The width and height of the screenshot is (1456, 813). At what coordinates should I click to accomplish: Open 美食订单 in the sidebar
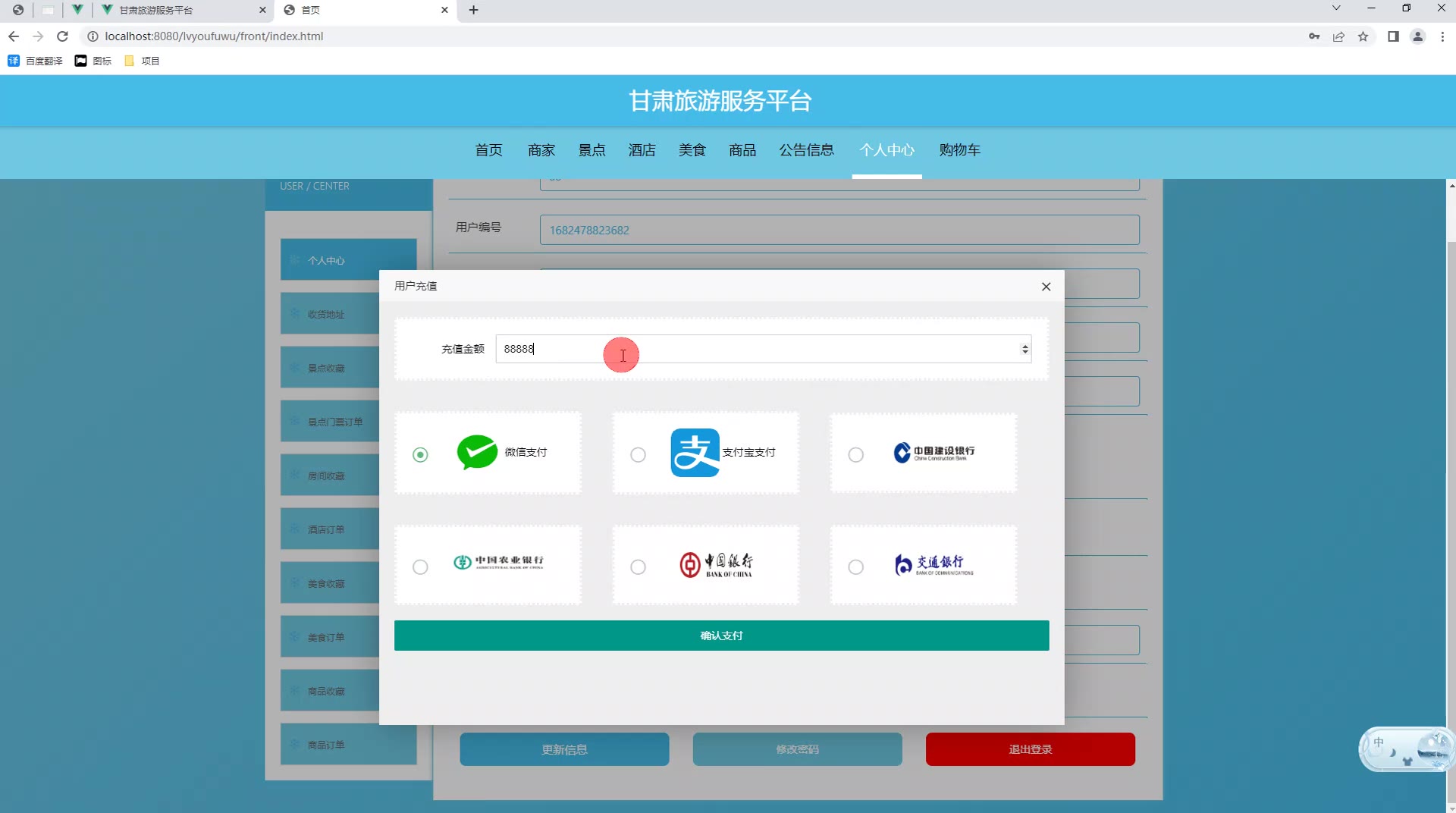pyautogui.click(x=330, y=637)
